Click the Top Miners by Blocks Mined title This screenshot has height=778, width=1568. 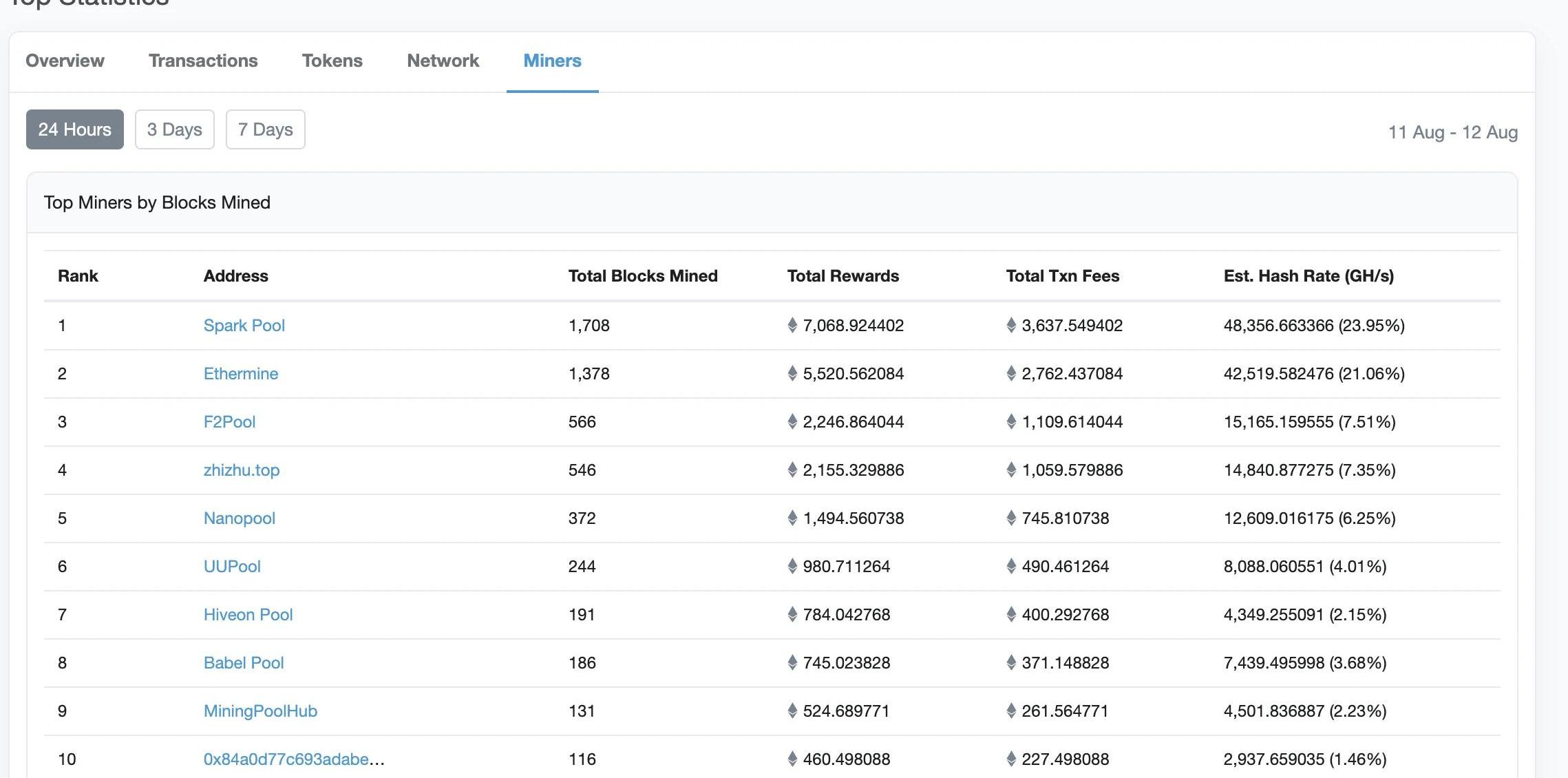[x=157, y=202]
